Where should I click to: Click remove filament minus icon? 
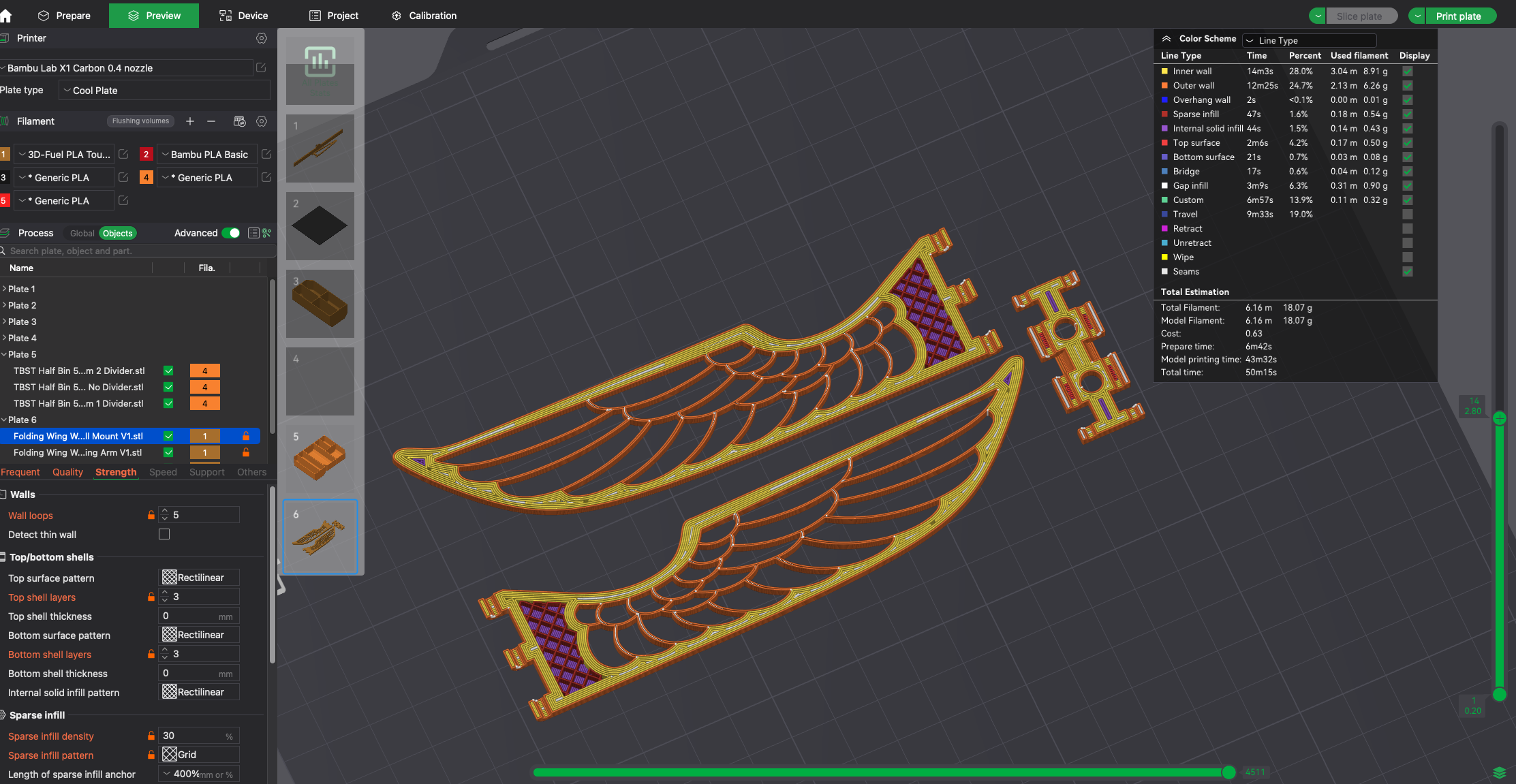tap(211, 121)
